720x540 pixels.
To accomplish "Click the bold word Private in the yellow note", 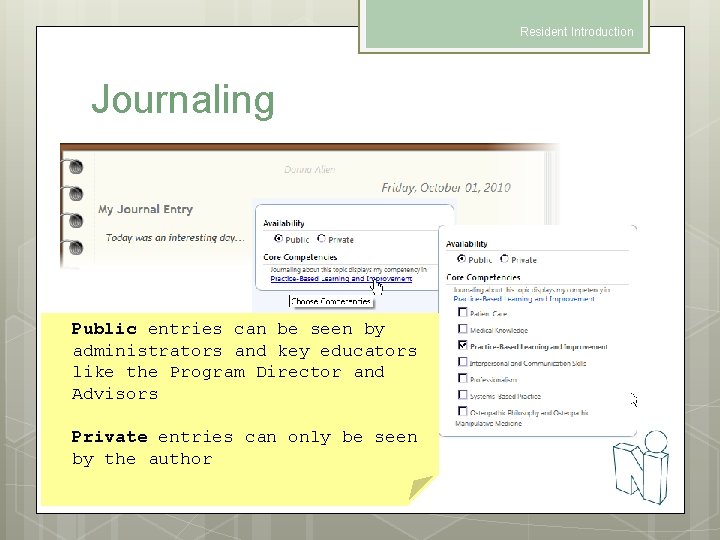I will pyautogui.click(x=109, y=437).
